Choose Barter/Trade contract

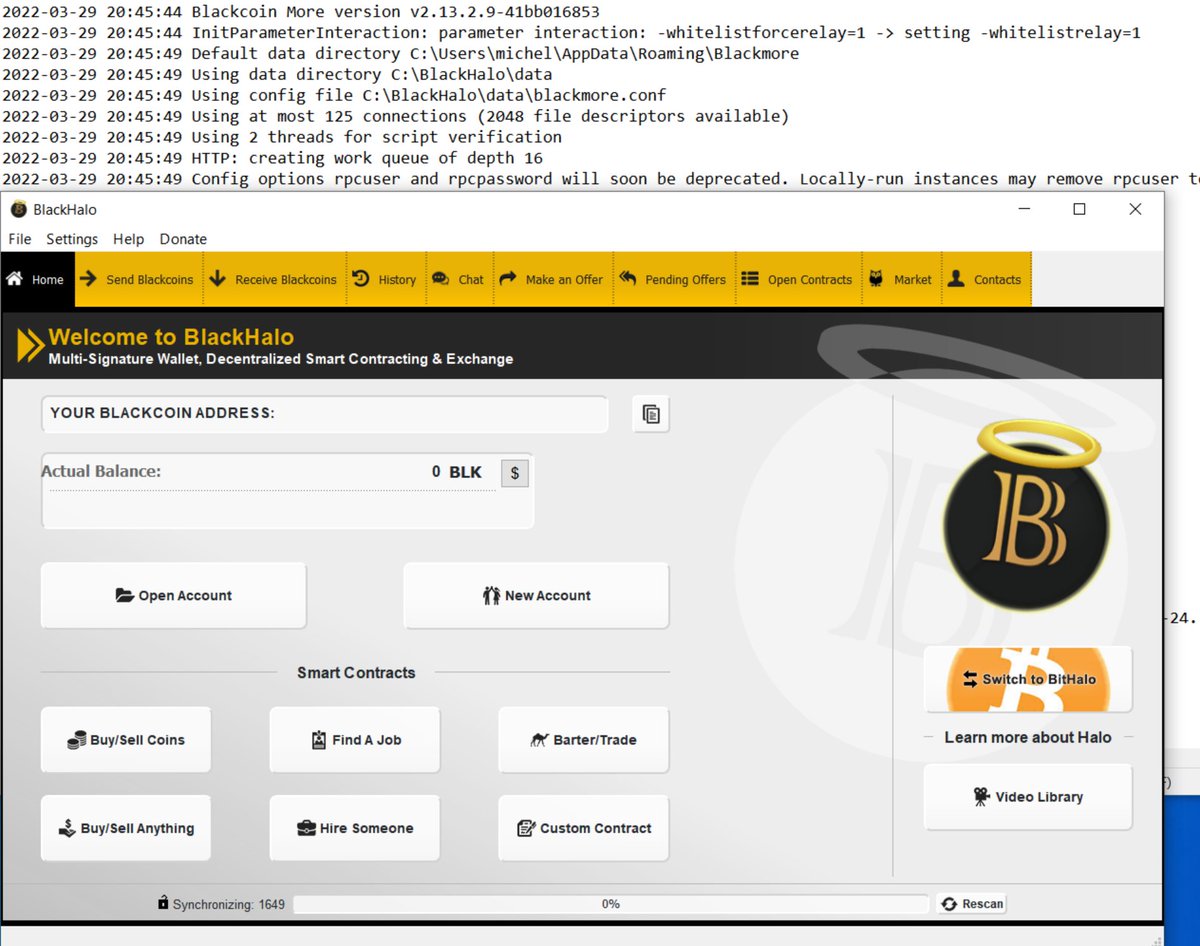pos(584,740)
